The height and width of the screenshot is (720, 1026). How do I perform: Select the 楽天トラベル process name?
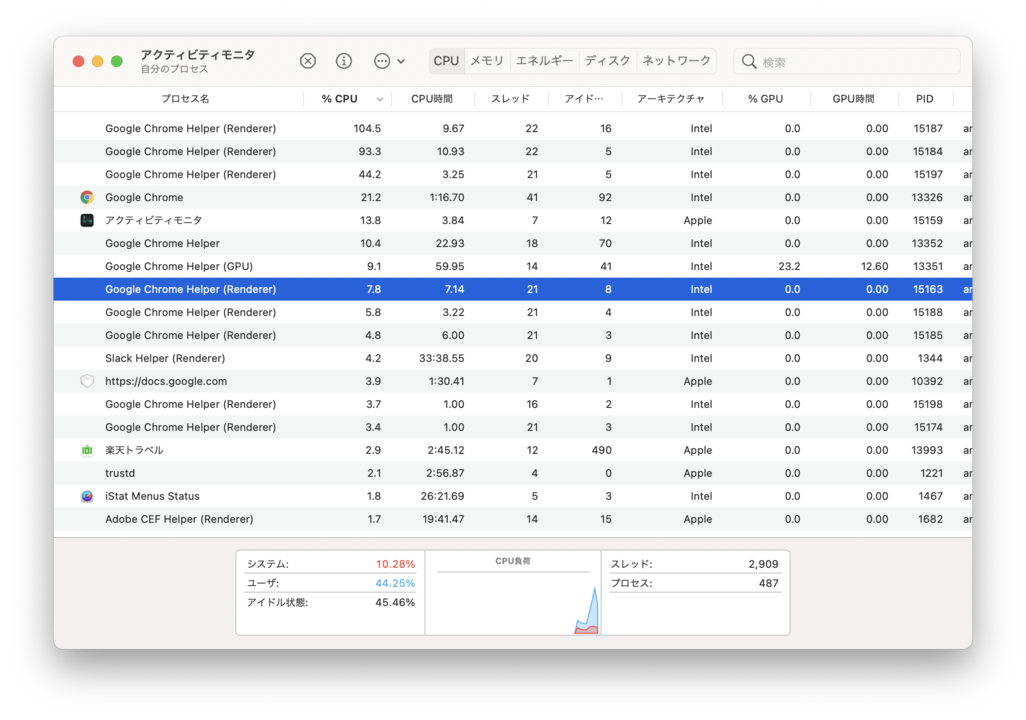(134, 450)
